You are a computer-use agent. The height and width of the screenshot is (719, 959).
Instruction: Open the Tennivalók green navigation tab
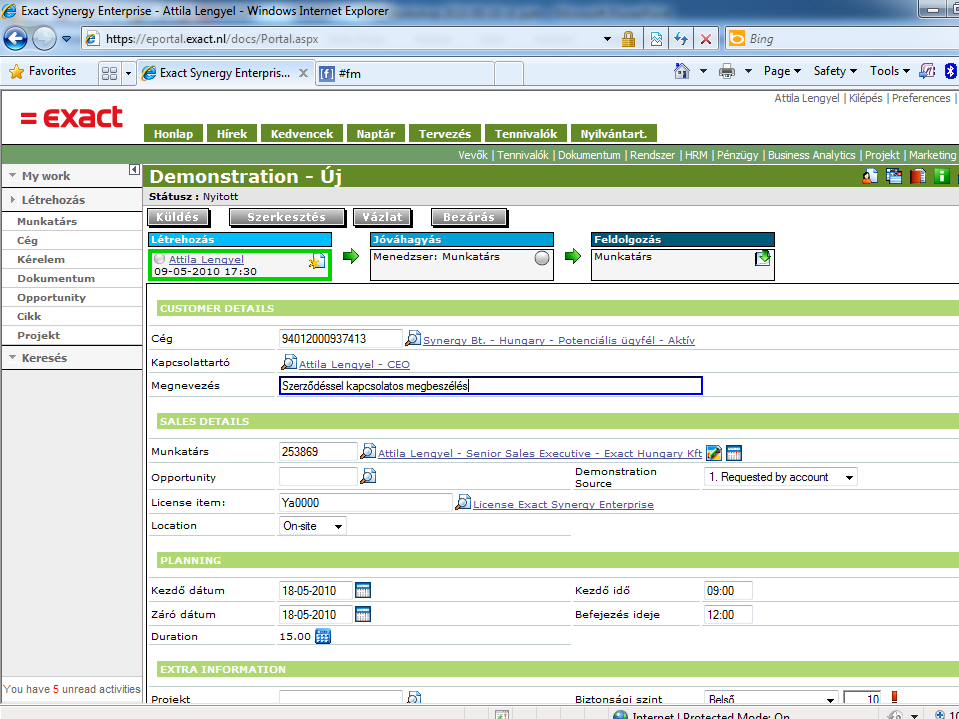(x=526, y=134)
